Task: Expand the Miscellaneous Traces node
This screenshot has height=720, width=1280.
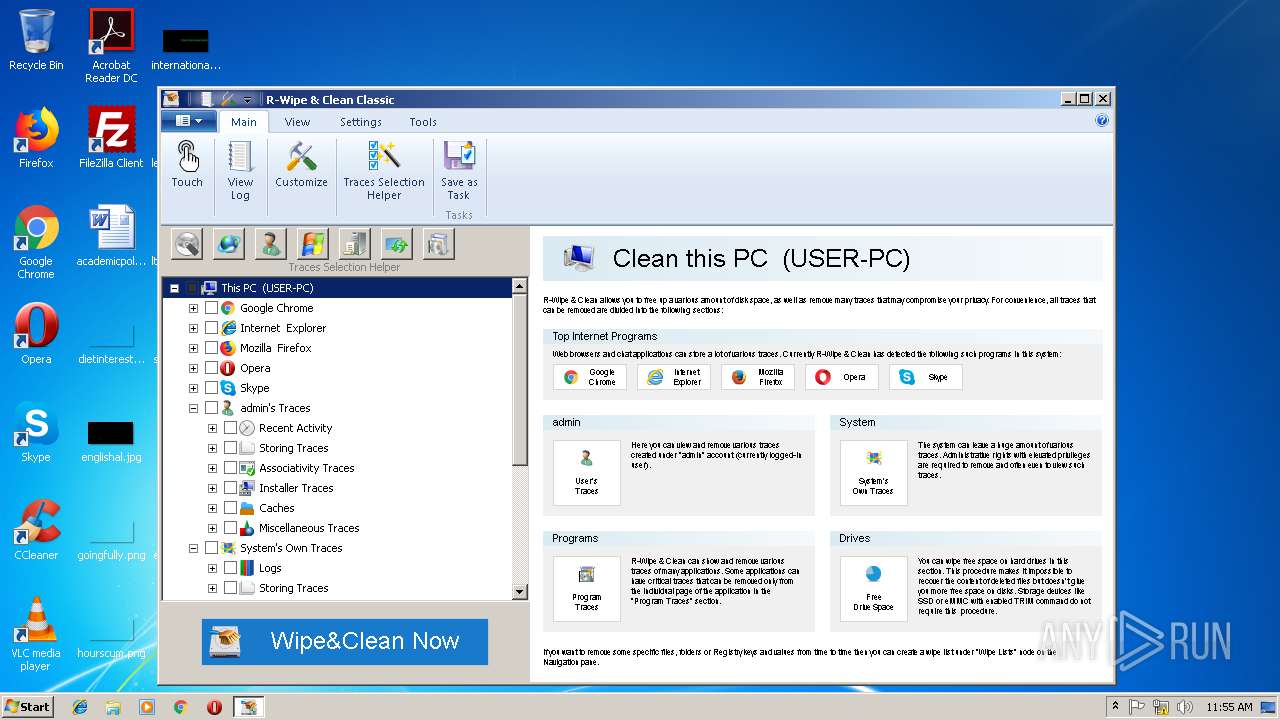Action: click(212, 528)
